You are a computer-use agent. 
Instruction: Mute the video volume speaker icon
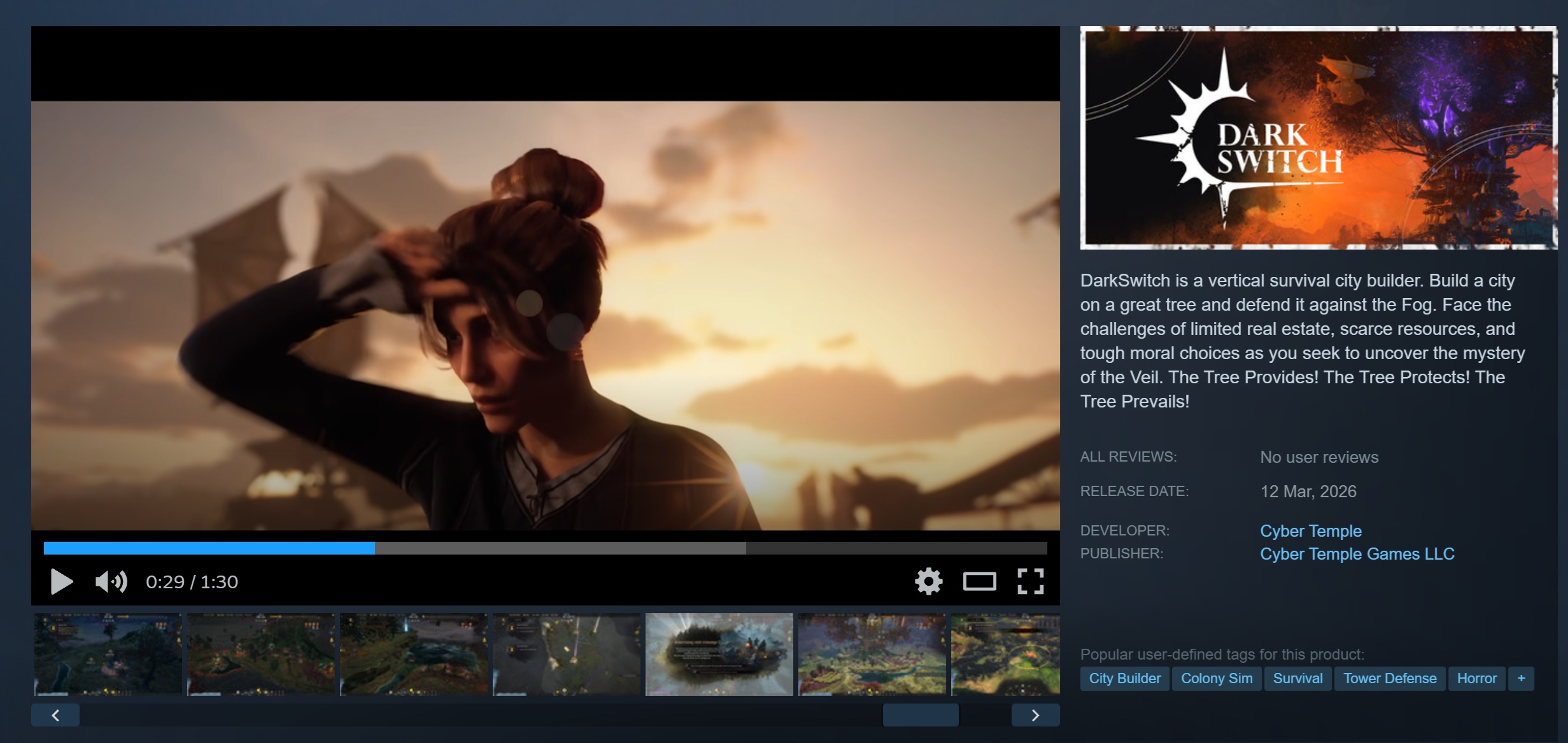[x=111, y=581]
